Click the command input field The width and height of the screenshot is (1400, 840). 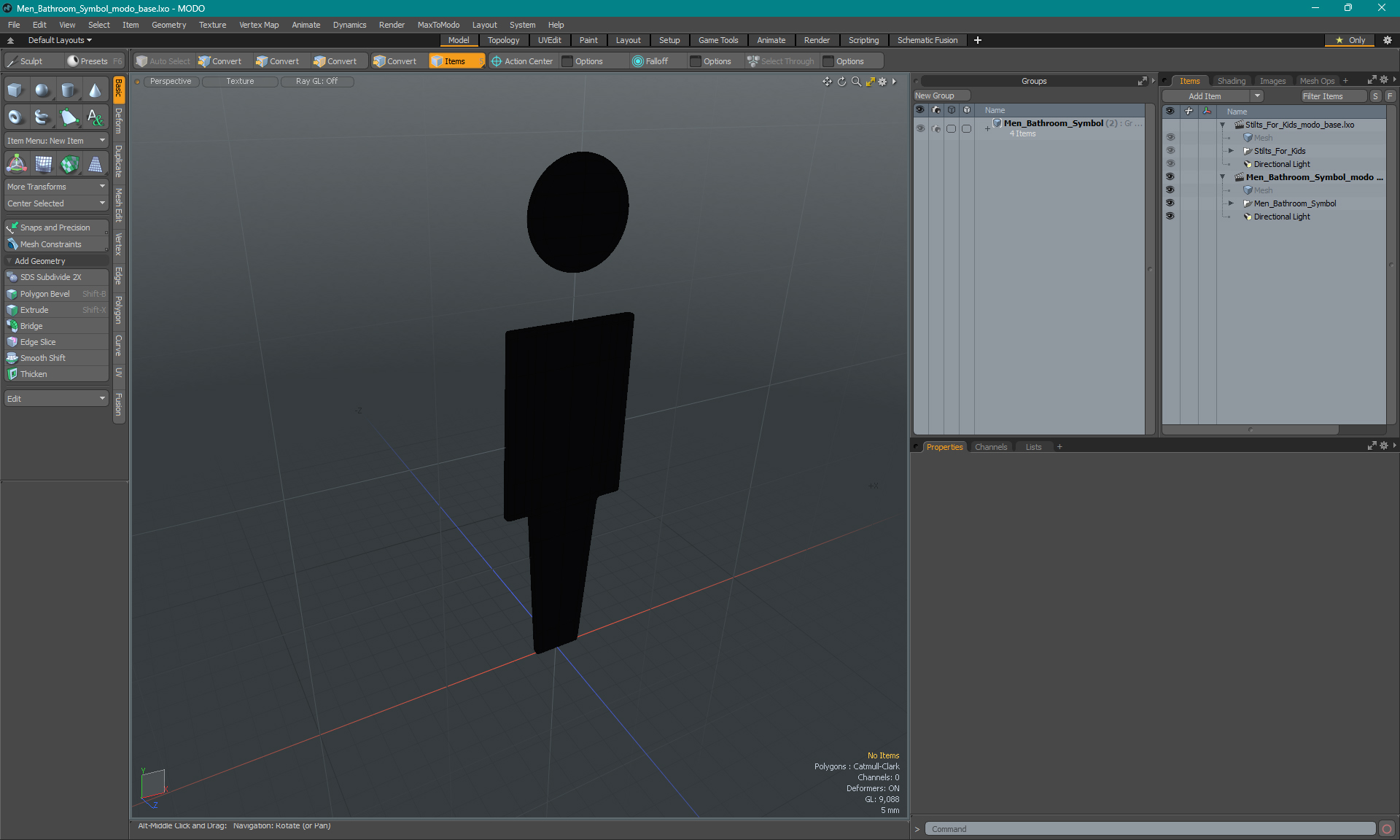(x=1147, y=829)
